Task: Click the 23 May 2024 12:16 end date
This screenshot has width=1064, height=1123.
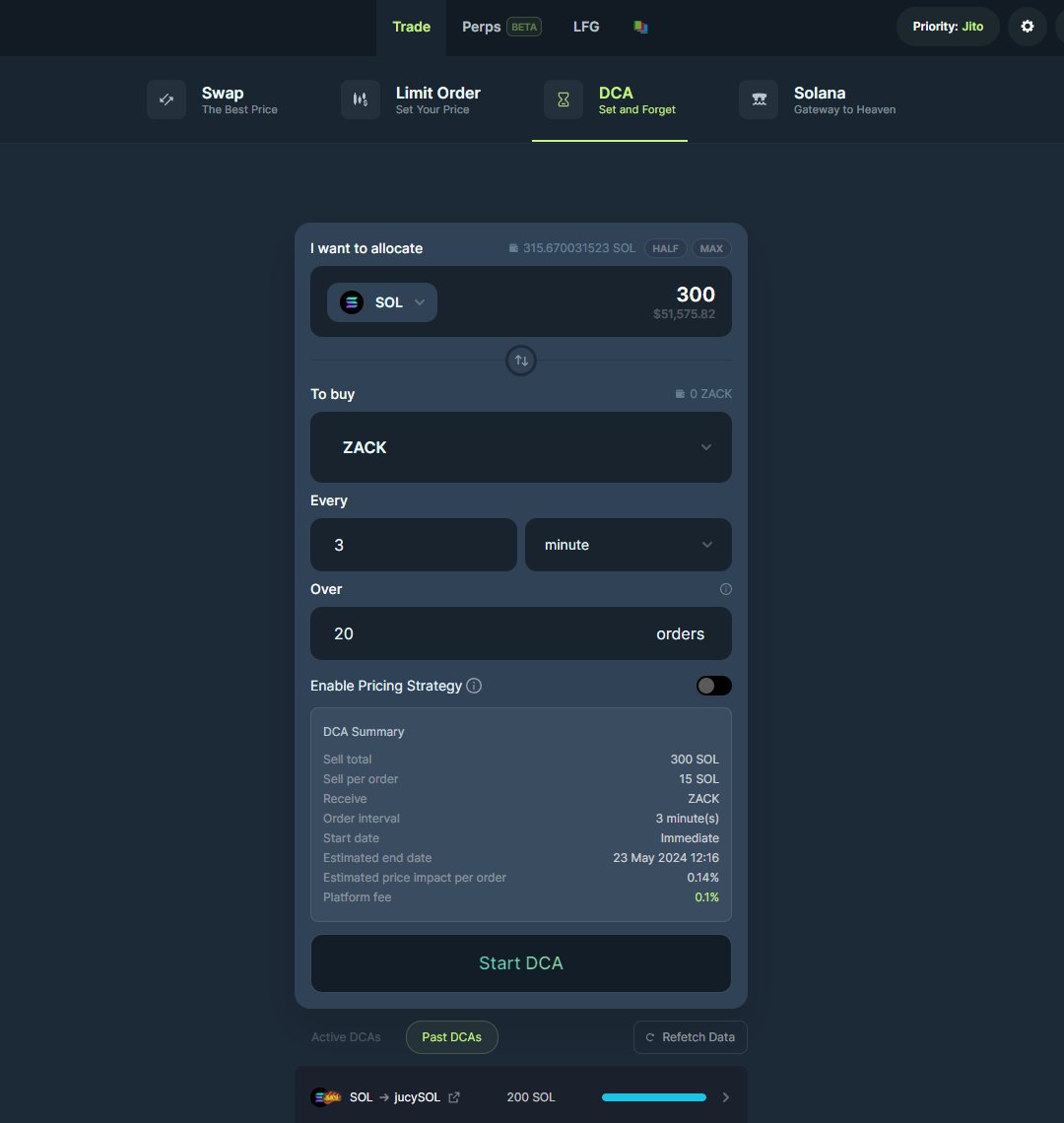Action: [666, 858]
